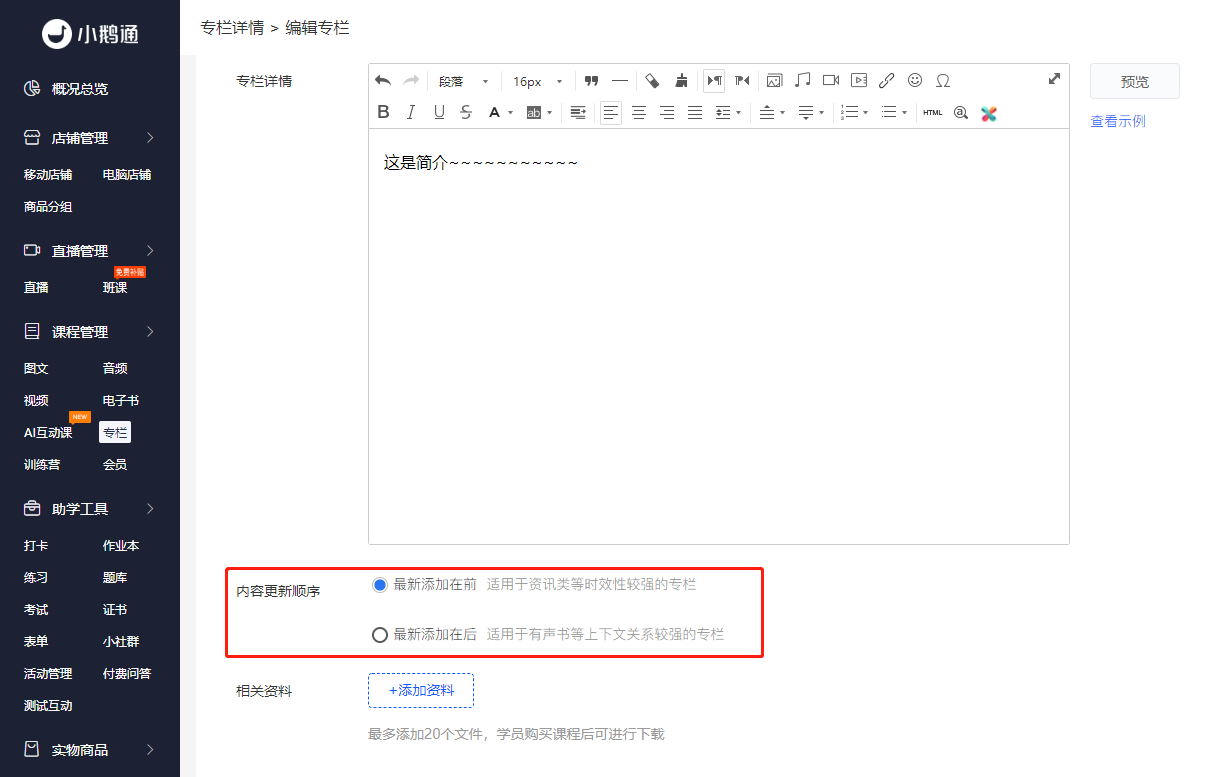Open the 段落 paragraph format dropdown
This screenshot has width=1210, height=777.
(x=463, y=81)
